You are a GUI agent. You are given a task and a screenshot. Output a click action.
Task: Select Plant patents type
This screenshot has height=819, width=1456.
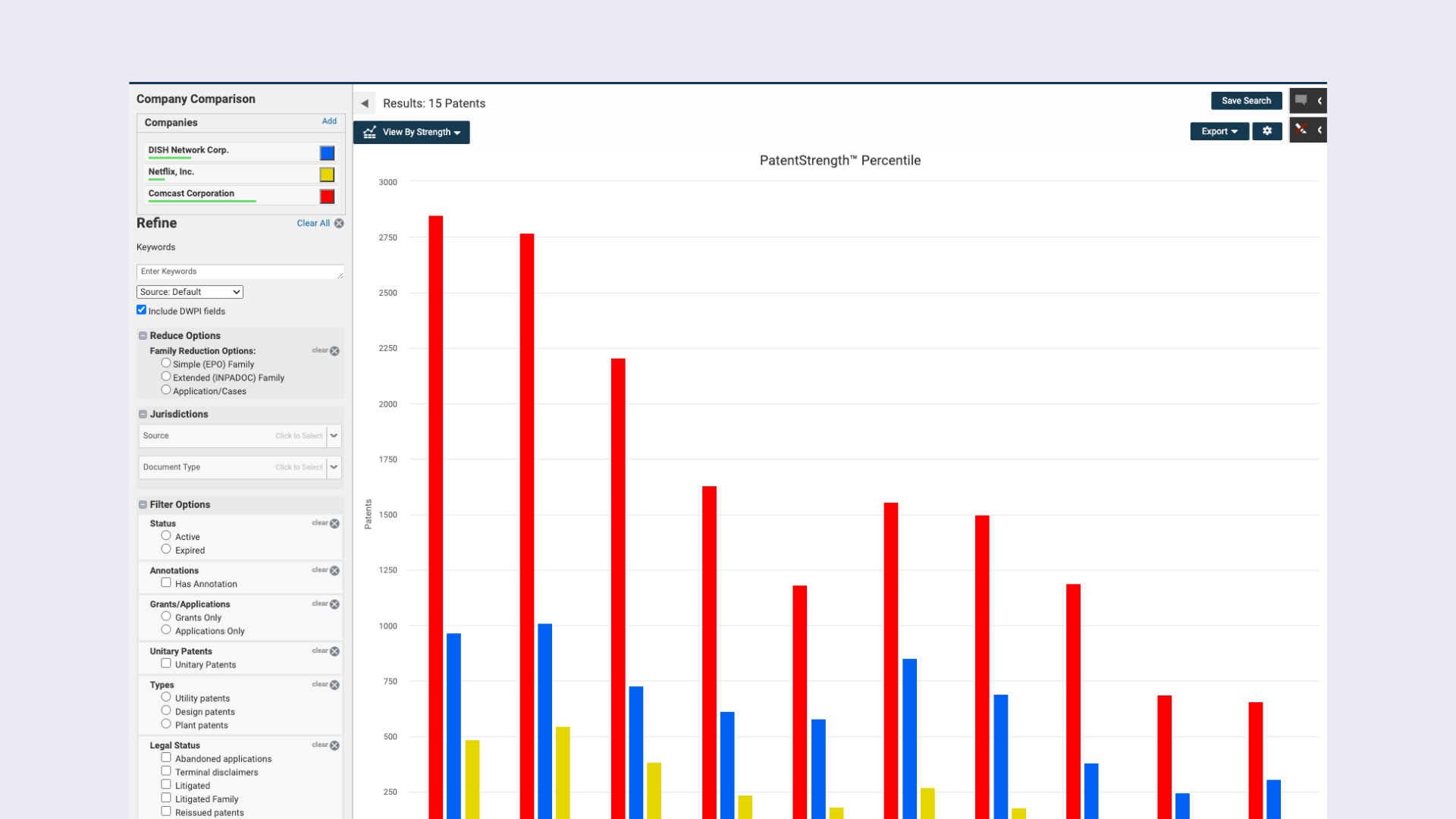165,724
